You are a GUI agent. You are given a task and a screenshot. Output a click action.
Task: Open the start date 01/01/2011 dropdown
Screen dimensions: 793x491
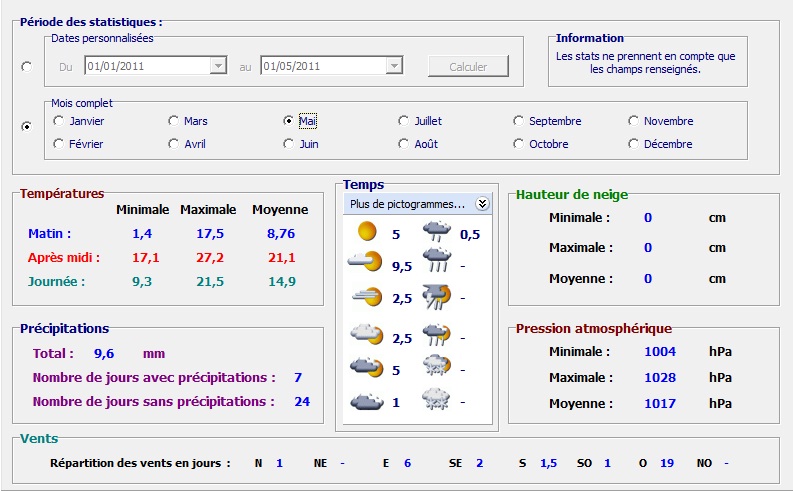(x=218, y=66)
